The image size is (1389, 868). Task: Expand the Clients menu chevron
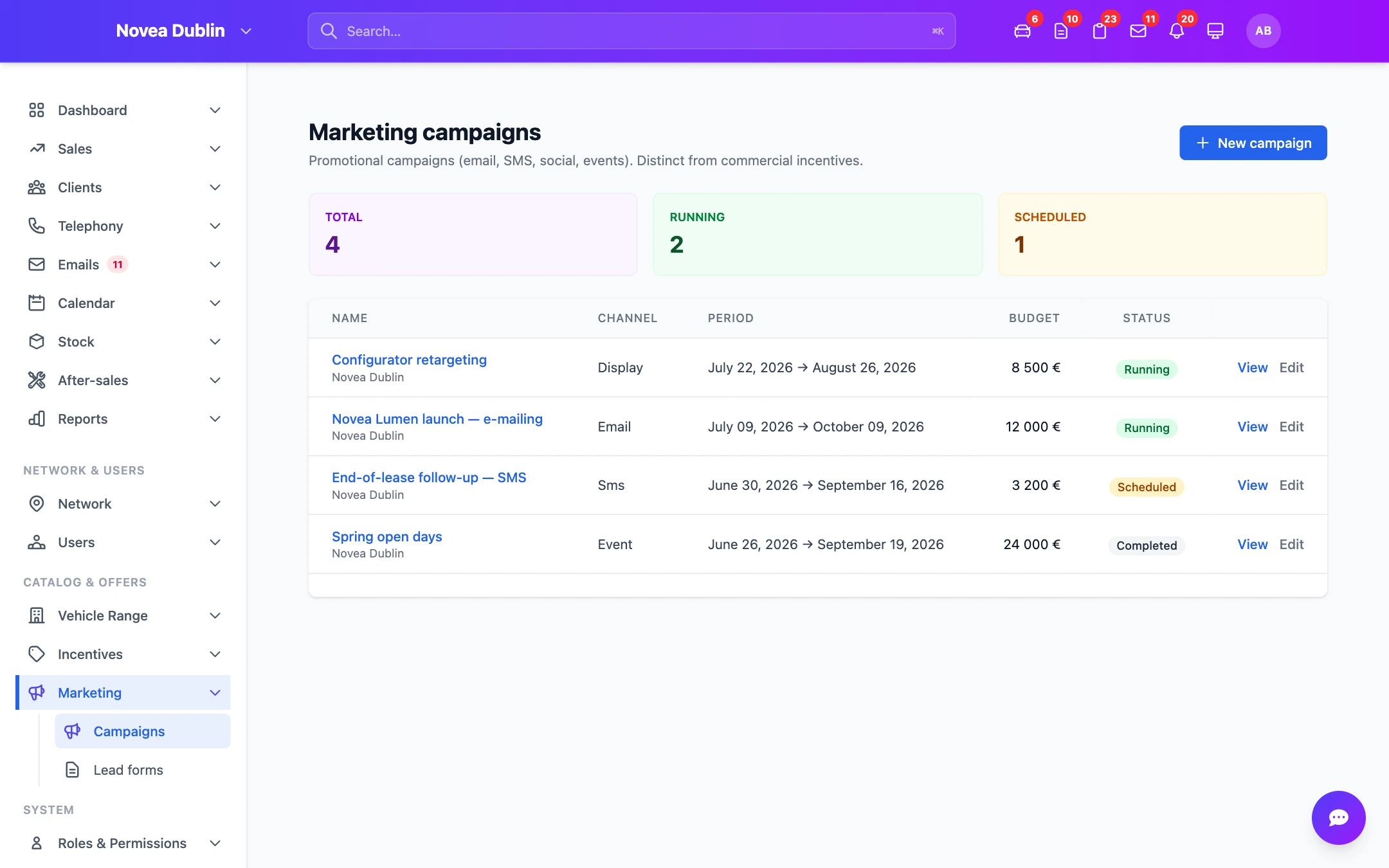(x=215, y=187)
